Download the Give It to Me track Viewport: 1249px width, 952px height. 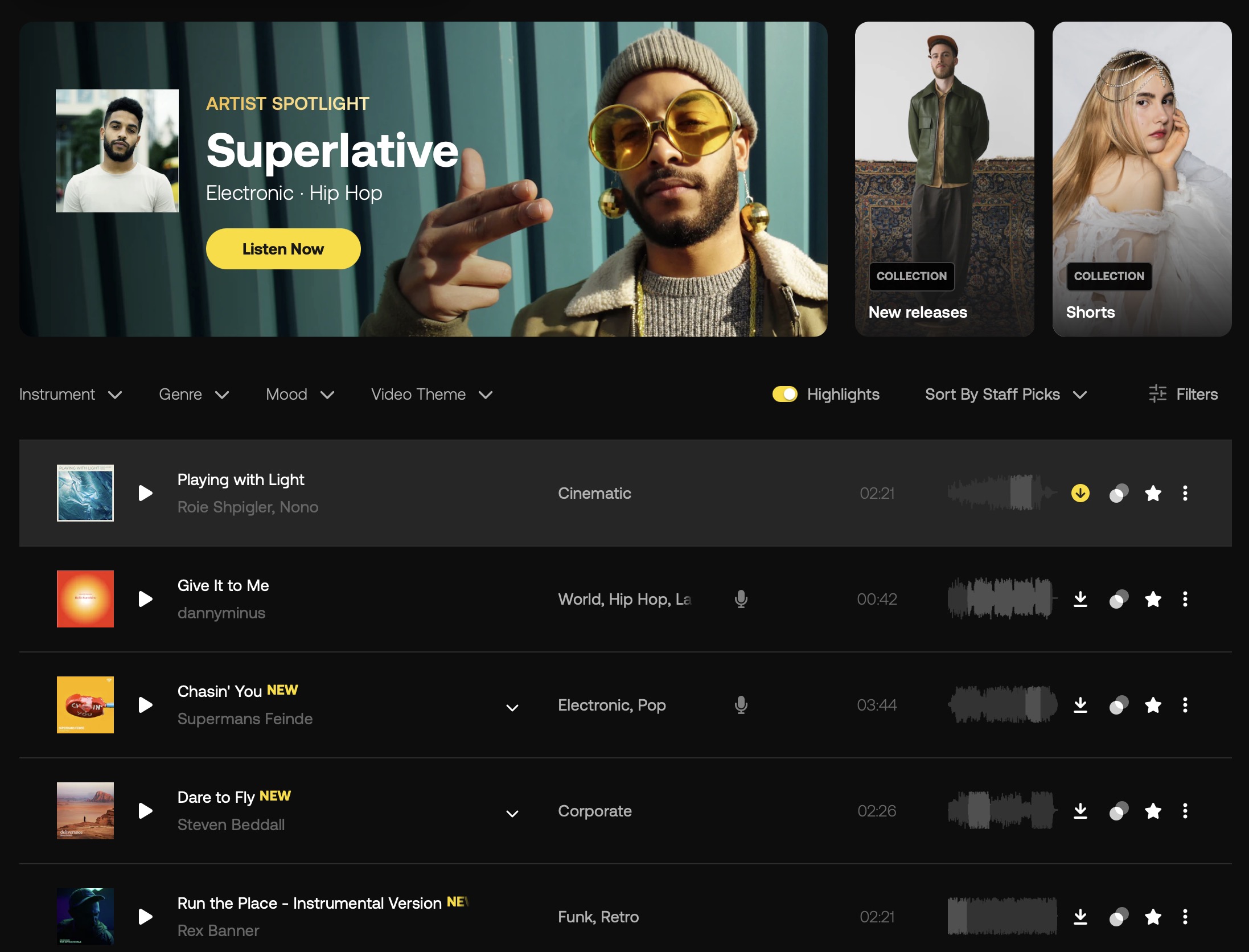pos(1080,599)
